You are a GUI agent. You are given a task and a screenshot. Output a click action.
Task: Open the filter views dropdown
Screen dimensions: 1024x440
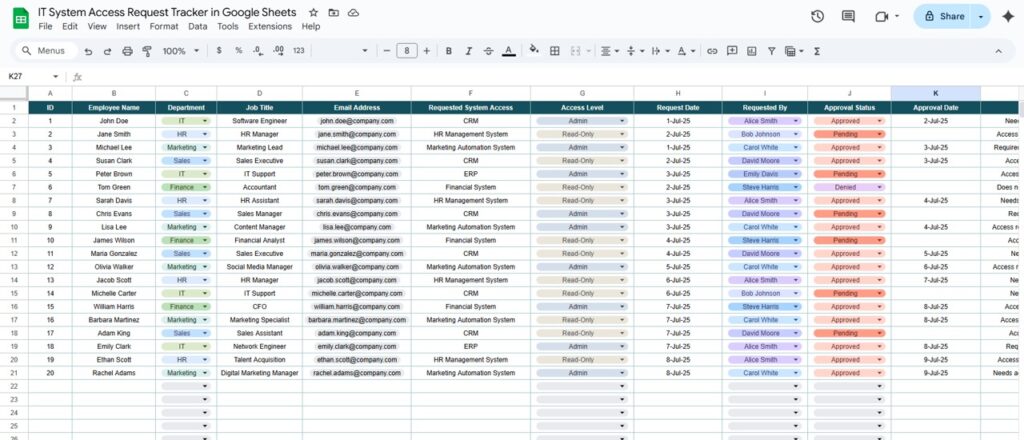(793, 51)
